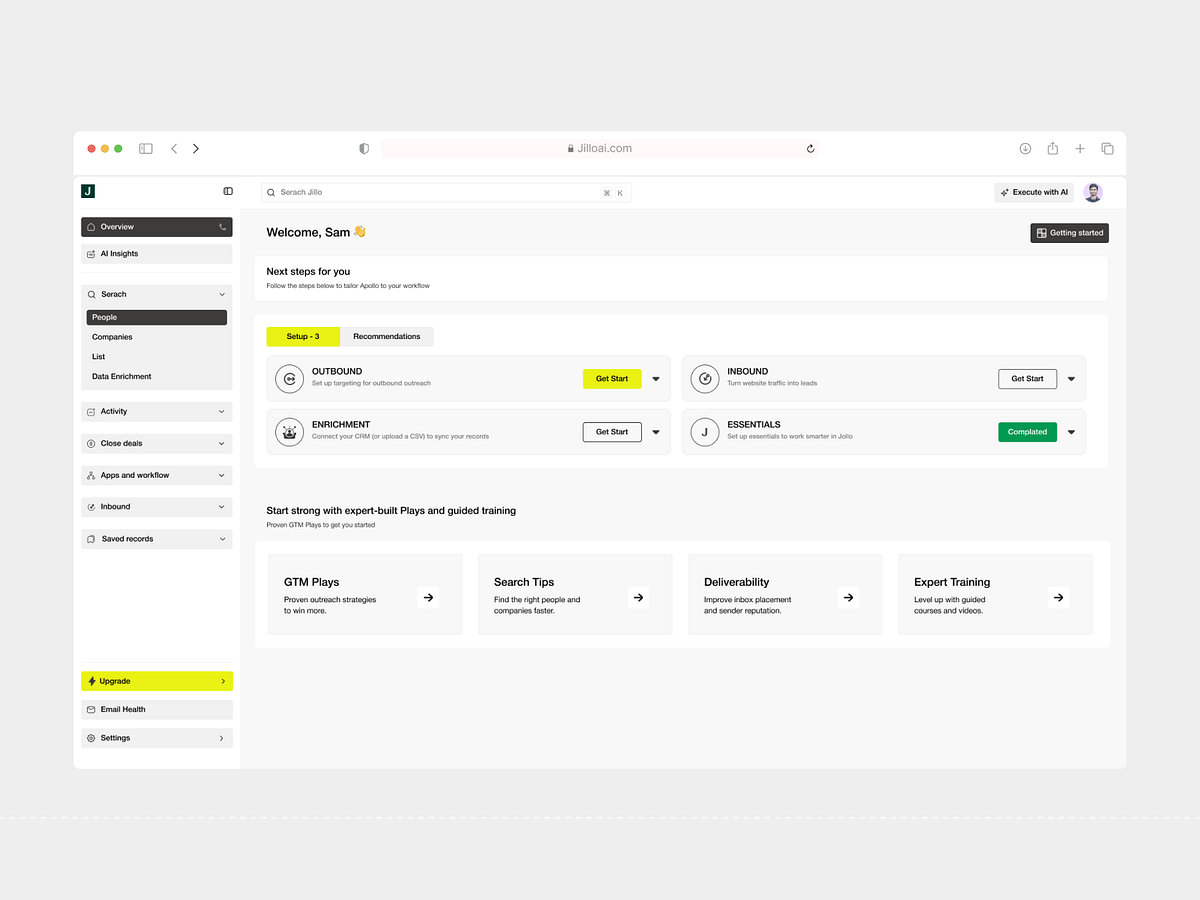Open a new browser tab
This screenshot has width=1200, height=900.
(1080, 148)
